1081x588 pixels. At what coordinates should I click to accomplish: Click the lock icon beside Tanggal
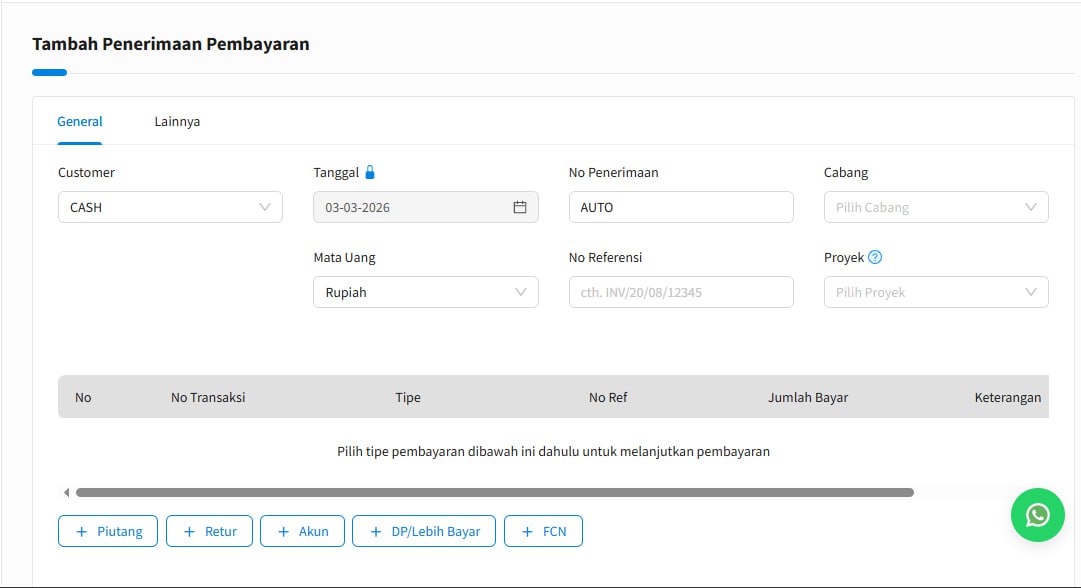[370, 172]
